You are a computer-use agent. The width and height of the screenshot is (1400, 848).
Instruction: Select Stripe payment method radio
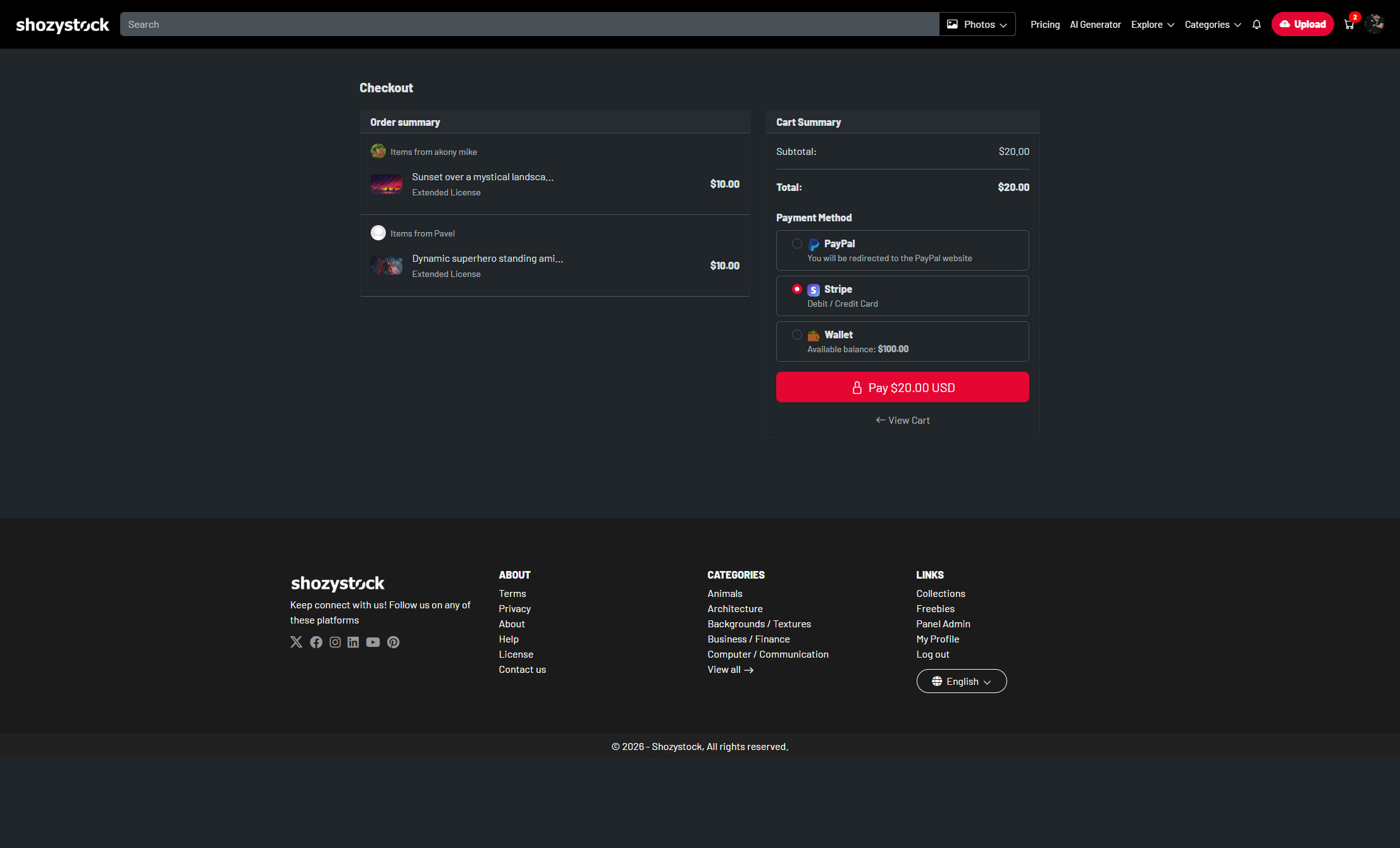pos(797,289)
